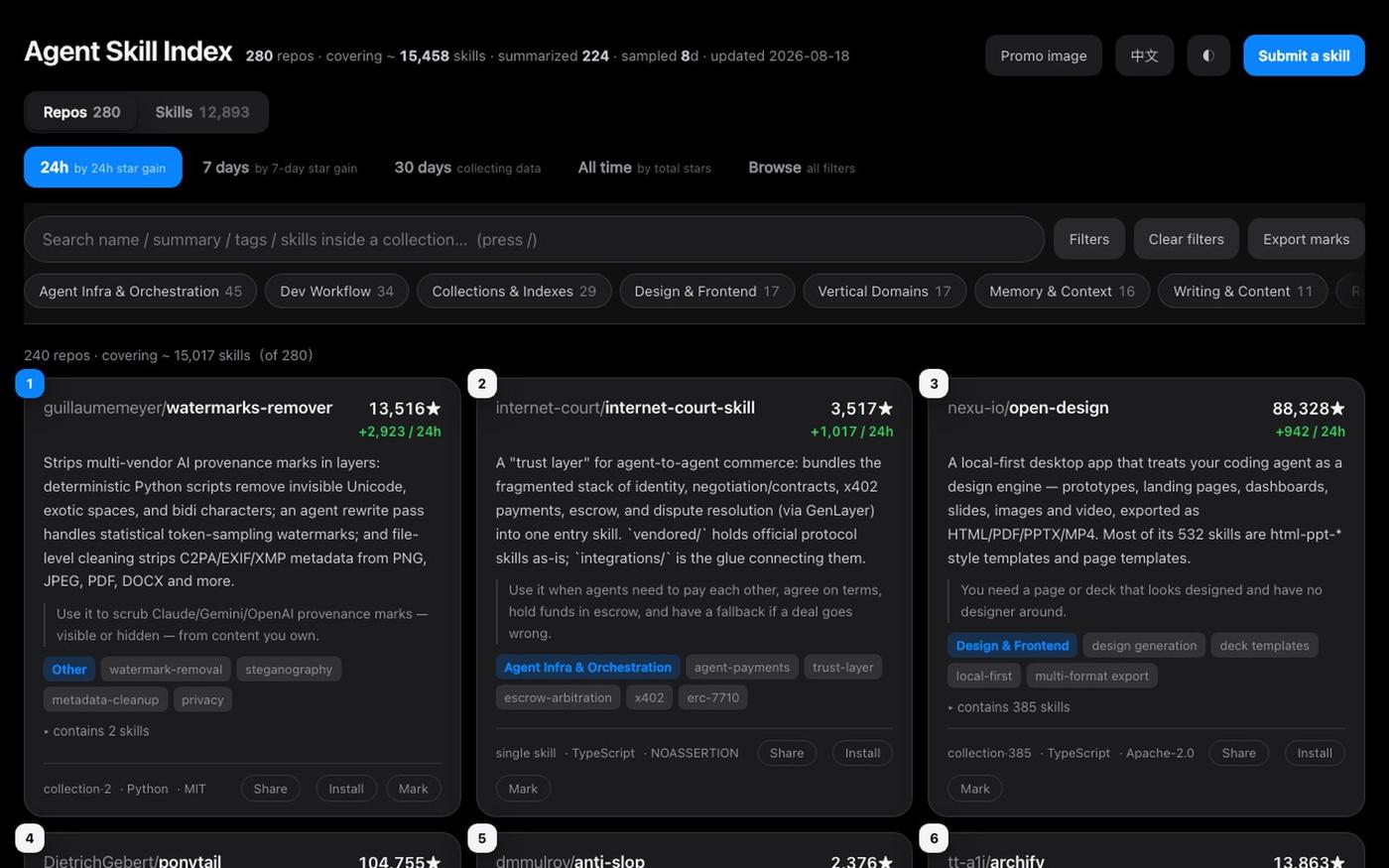Image resolution: width=1389 pixels, height=868 pixels.
Task: Click the design generation tag
Action: coord(1144,646)
